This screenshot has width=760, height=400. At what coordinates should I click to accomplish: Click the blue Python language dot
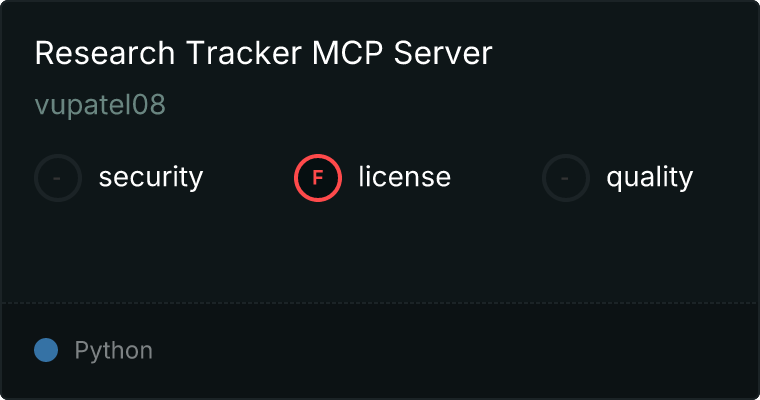point(46,350)
